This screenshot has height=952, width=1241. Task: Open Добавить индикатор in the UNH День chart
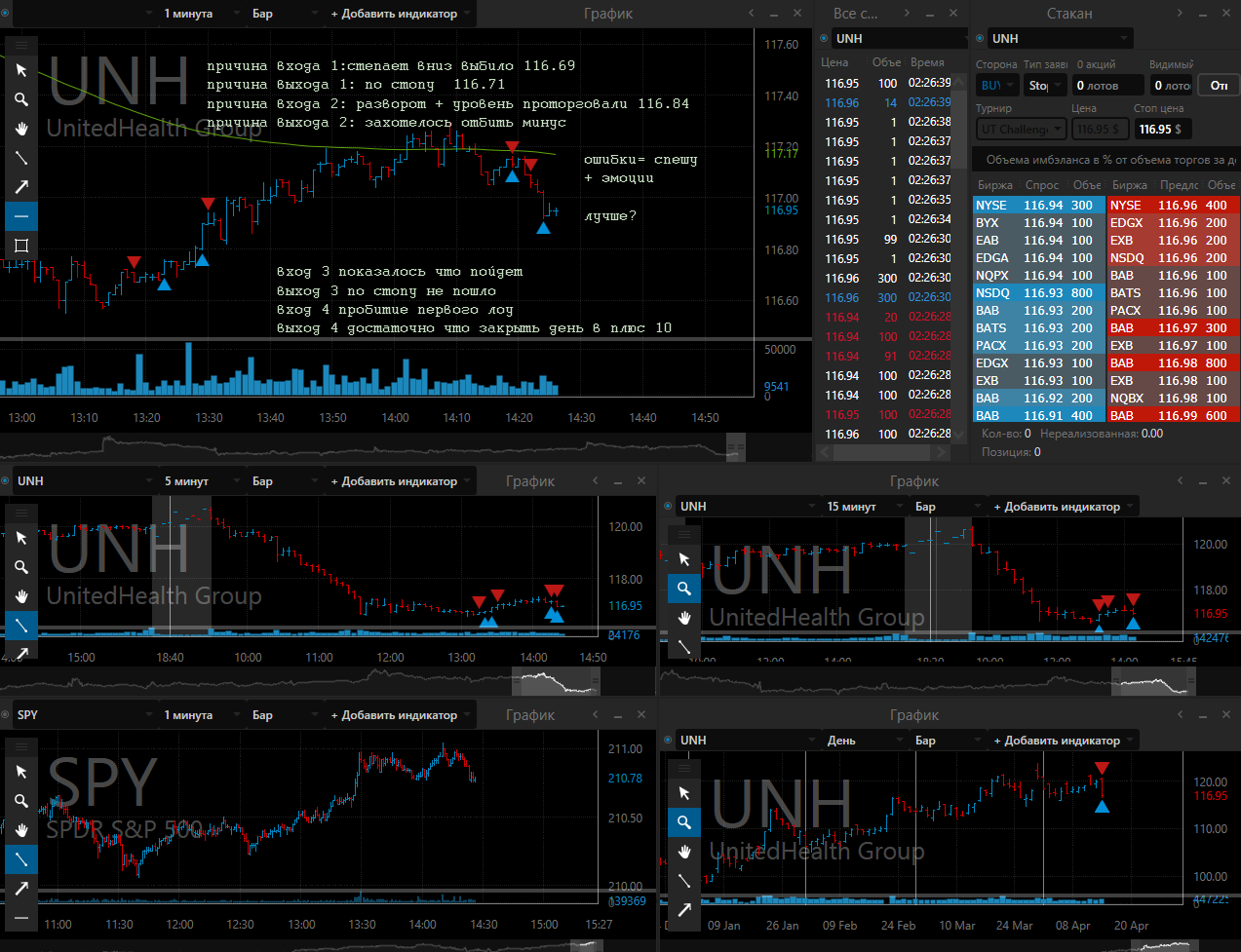tap(1062, 741)
